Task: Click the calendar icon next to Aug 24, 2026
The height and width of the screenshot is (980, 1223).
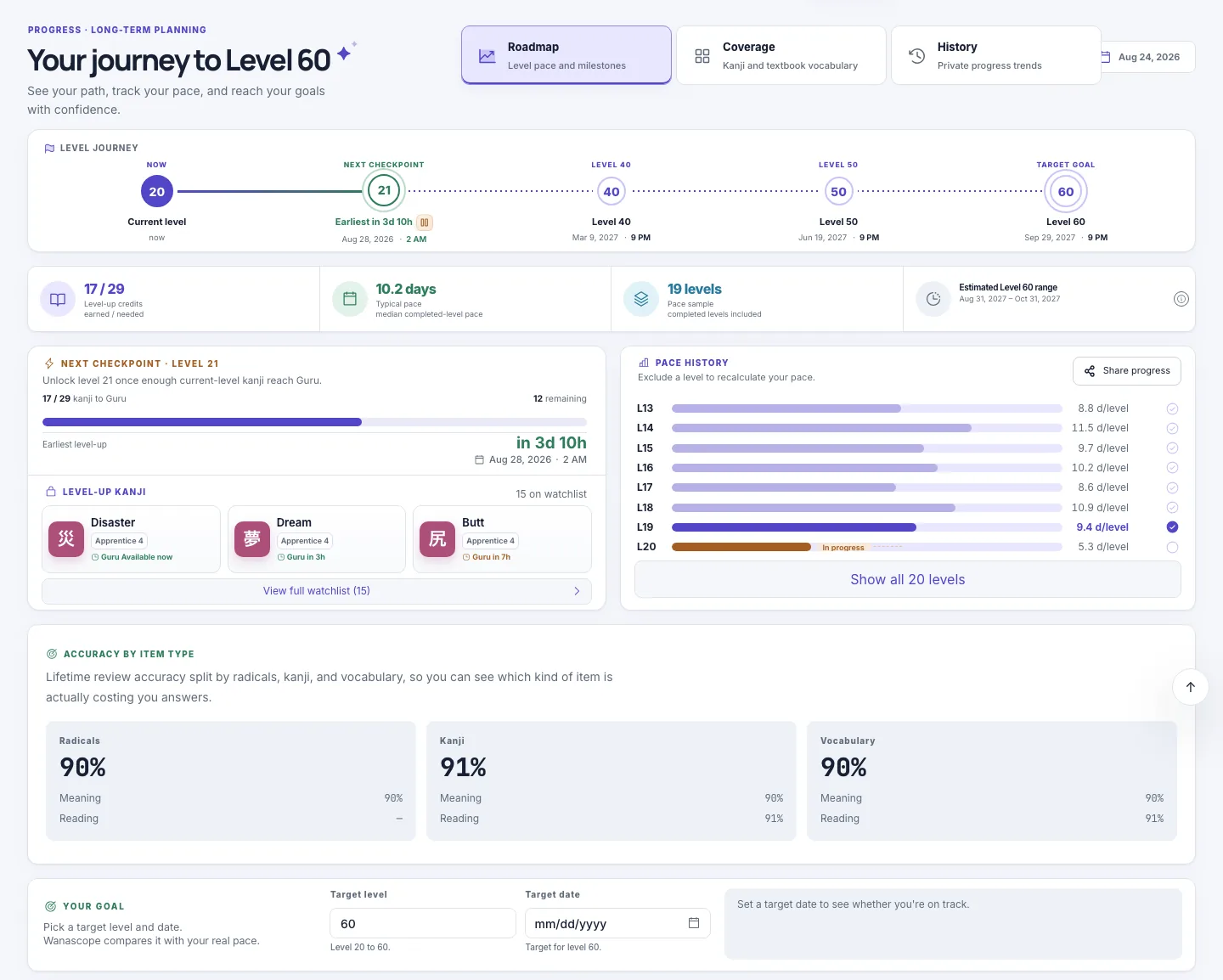Action: coord(1106,57)
